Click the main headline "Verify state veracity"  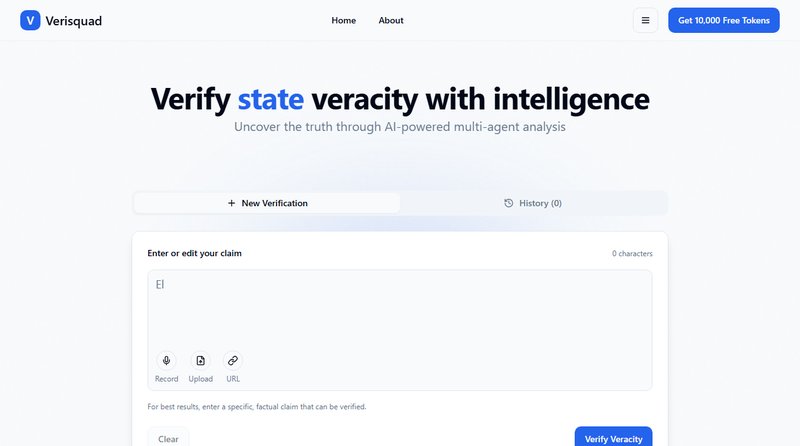pyautogui.click(x=400, y=99)
